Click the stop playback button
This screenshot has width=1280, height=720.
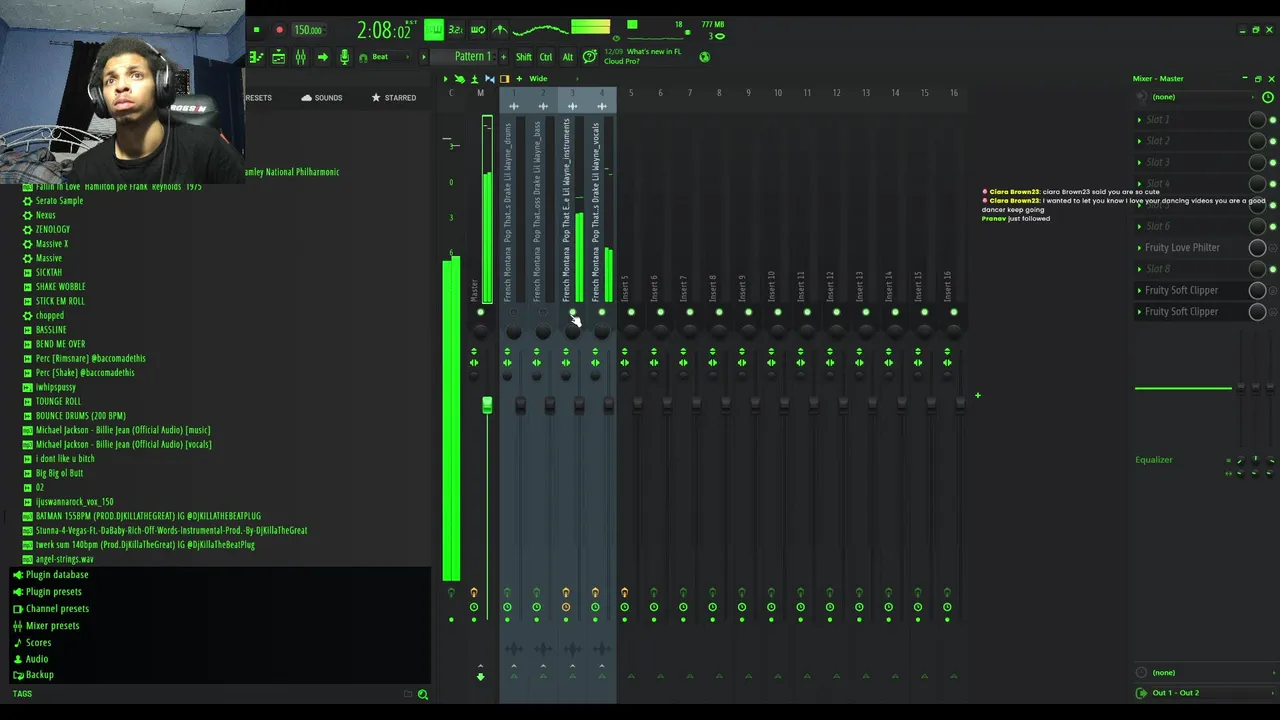256,30
